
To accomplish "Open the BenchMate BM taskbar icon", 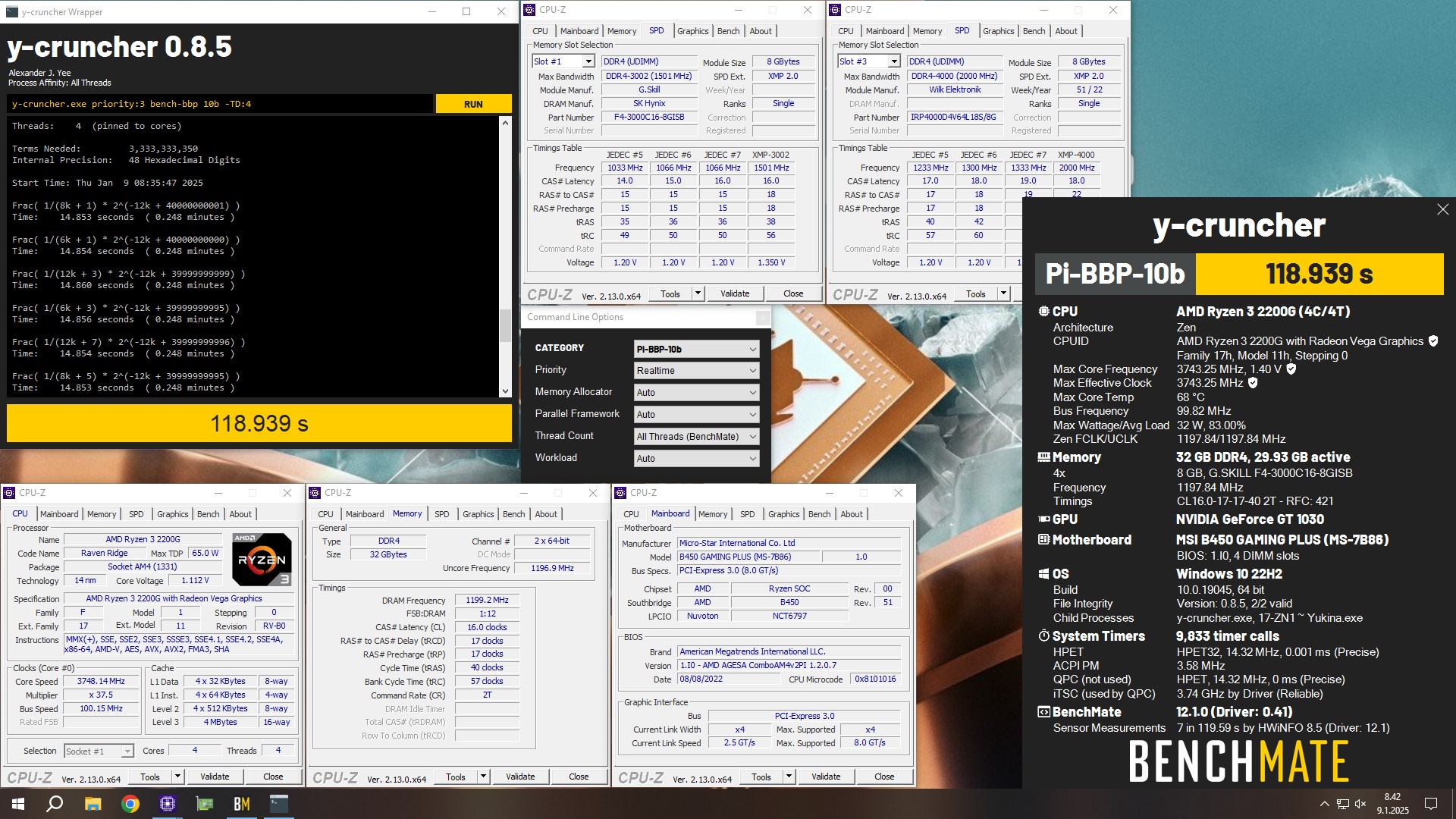I will tap(242, 804).
